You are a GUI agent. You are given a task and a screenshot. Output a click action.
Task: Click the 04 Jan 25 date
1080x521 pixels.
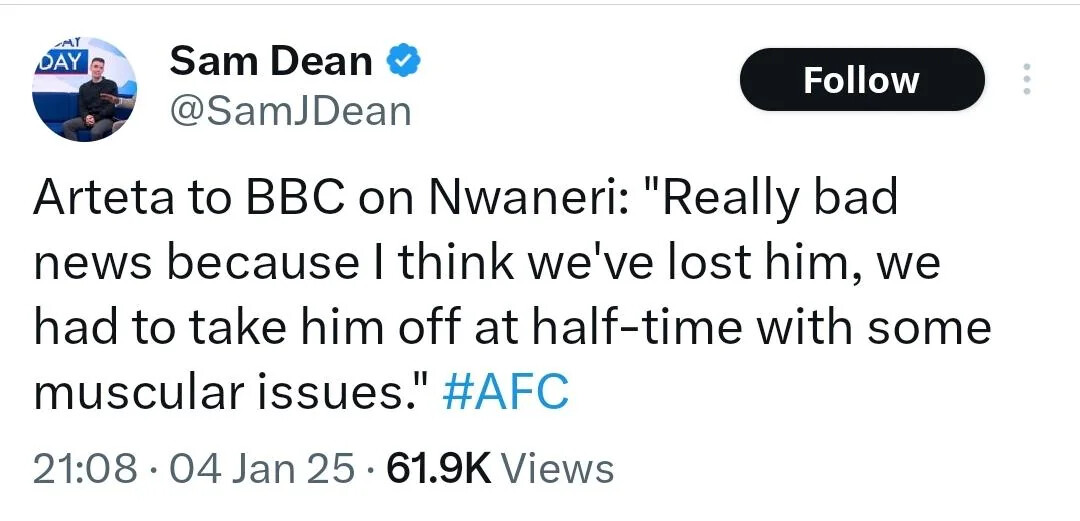click(x=264, y=470)
